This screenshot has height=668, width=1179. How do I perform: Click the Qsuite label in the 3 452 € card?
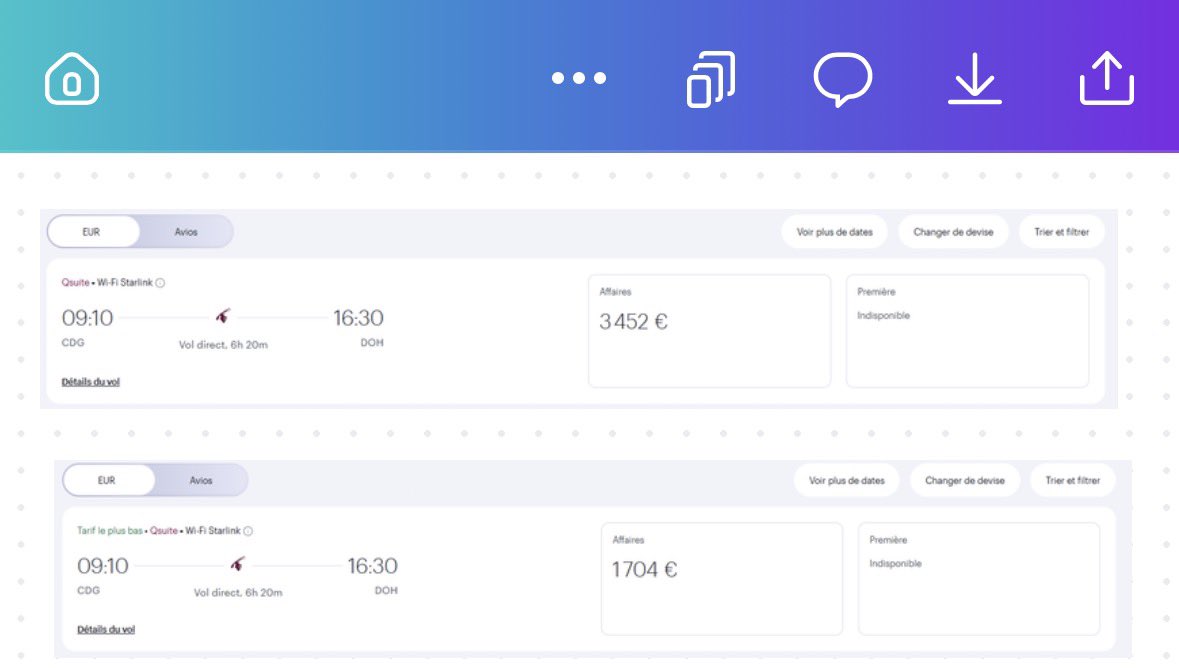click(75, 283)
